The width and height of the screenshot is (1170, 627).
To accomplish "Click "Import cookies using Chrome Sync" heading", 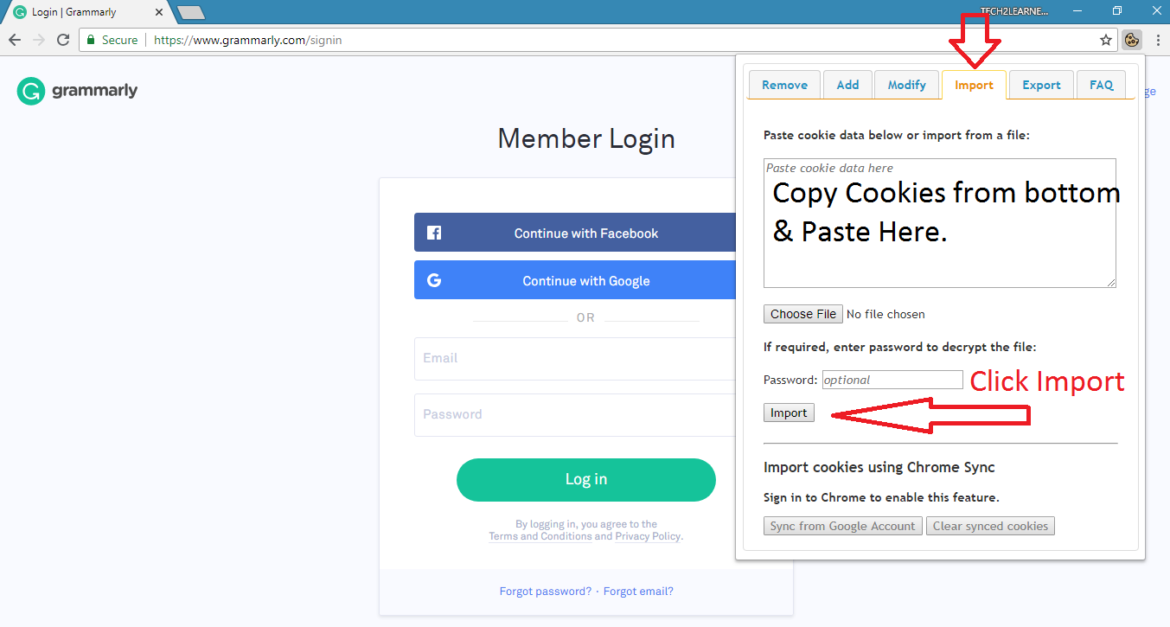I will click(x=879, y=467).
